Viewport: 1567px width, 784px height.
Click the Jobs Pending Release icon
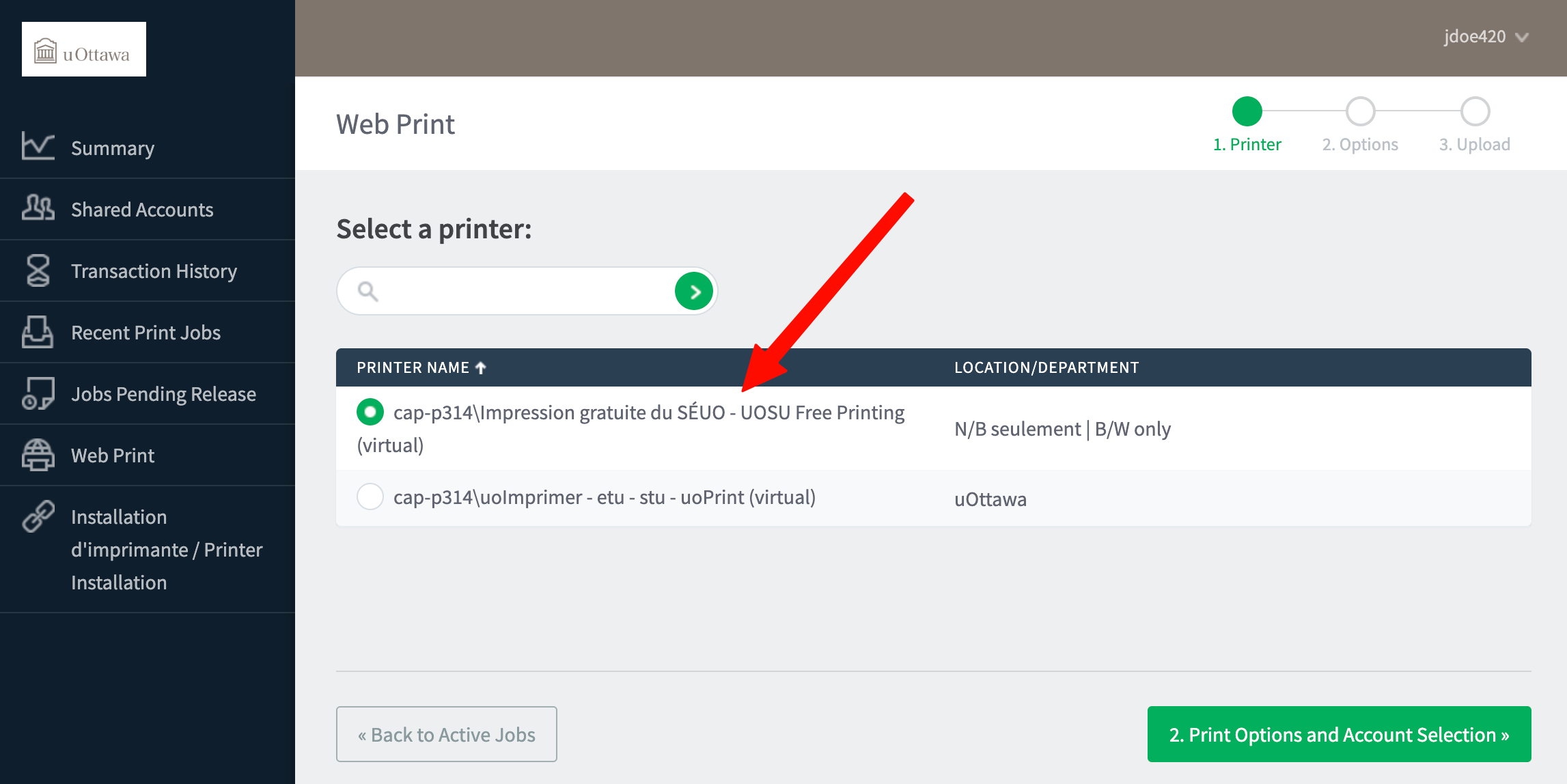point(38,393)
